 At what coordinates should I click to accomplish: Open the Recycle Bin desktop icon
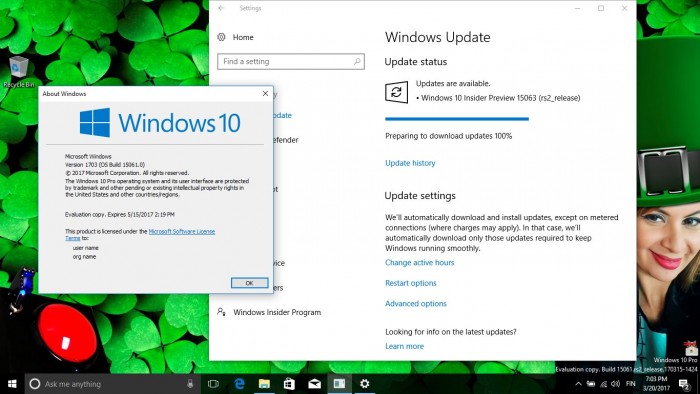tap(19, 71)
